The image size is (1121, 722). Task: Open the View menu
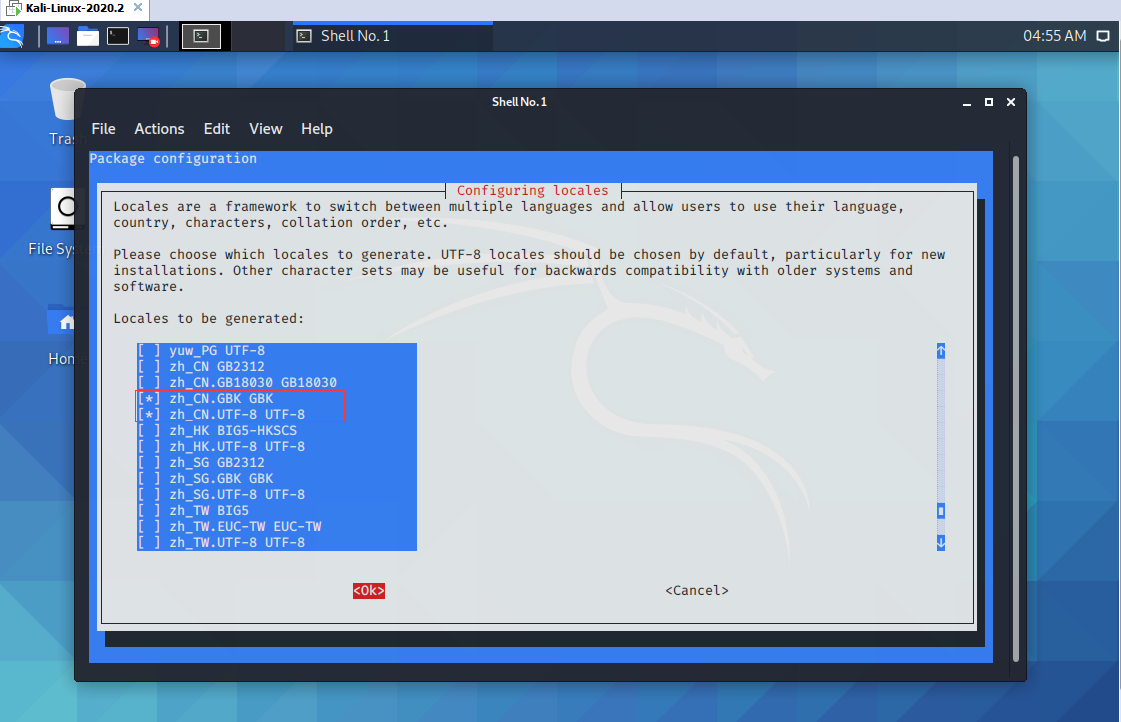266,129
